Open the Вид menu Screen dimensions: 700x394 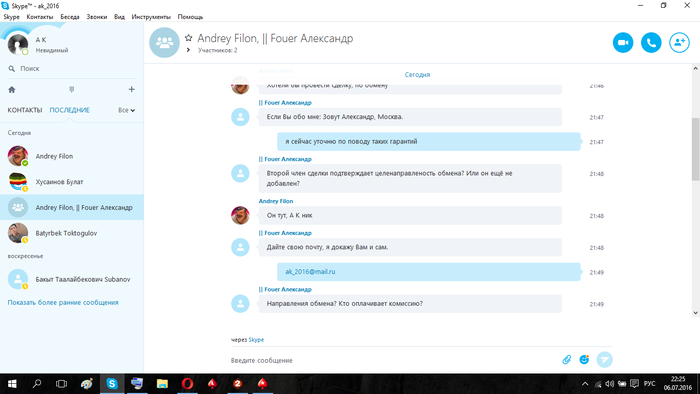click(x=119, y=17)
